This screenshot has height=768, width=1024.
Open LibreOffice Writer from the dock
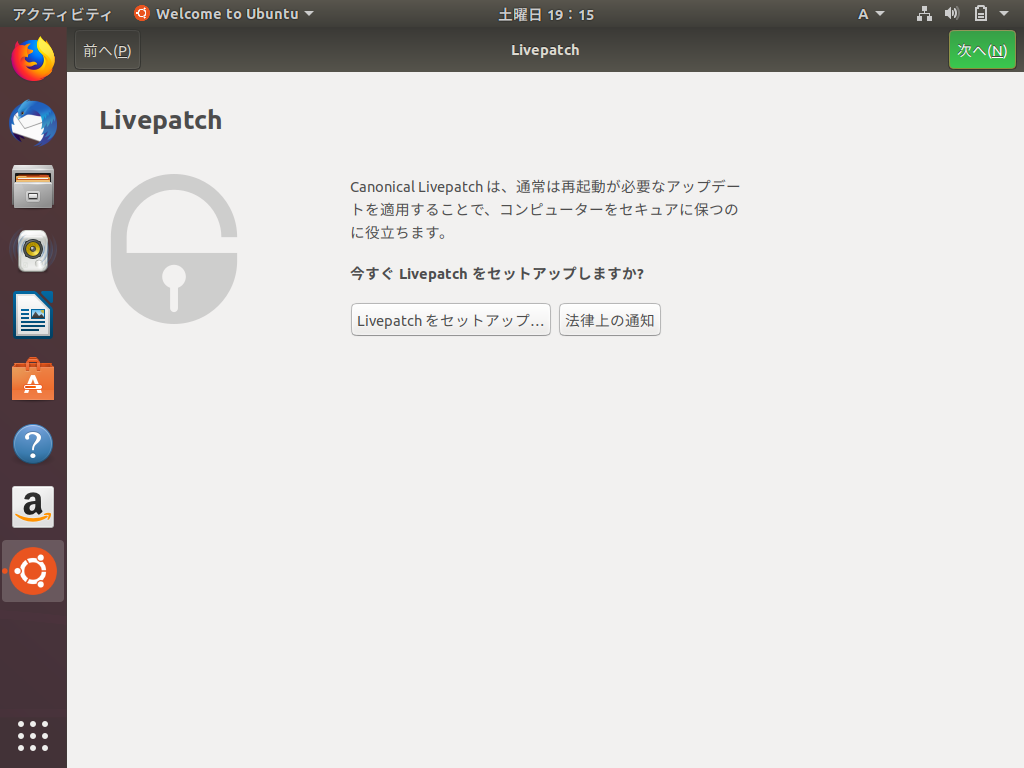(33, 315)
